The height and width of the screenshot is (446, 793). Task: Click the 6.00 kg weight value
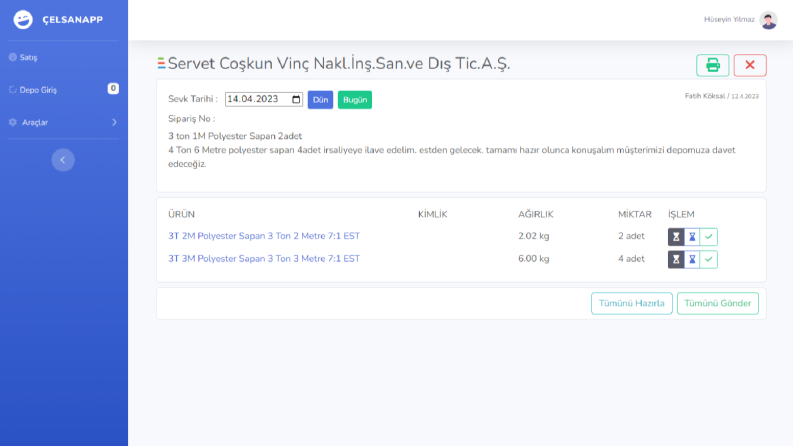click(x=534, y=259)
